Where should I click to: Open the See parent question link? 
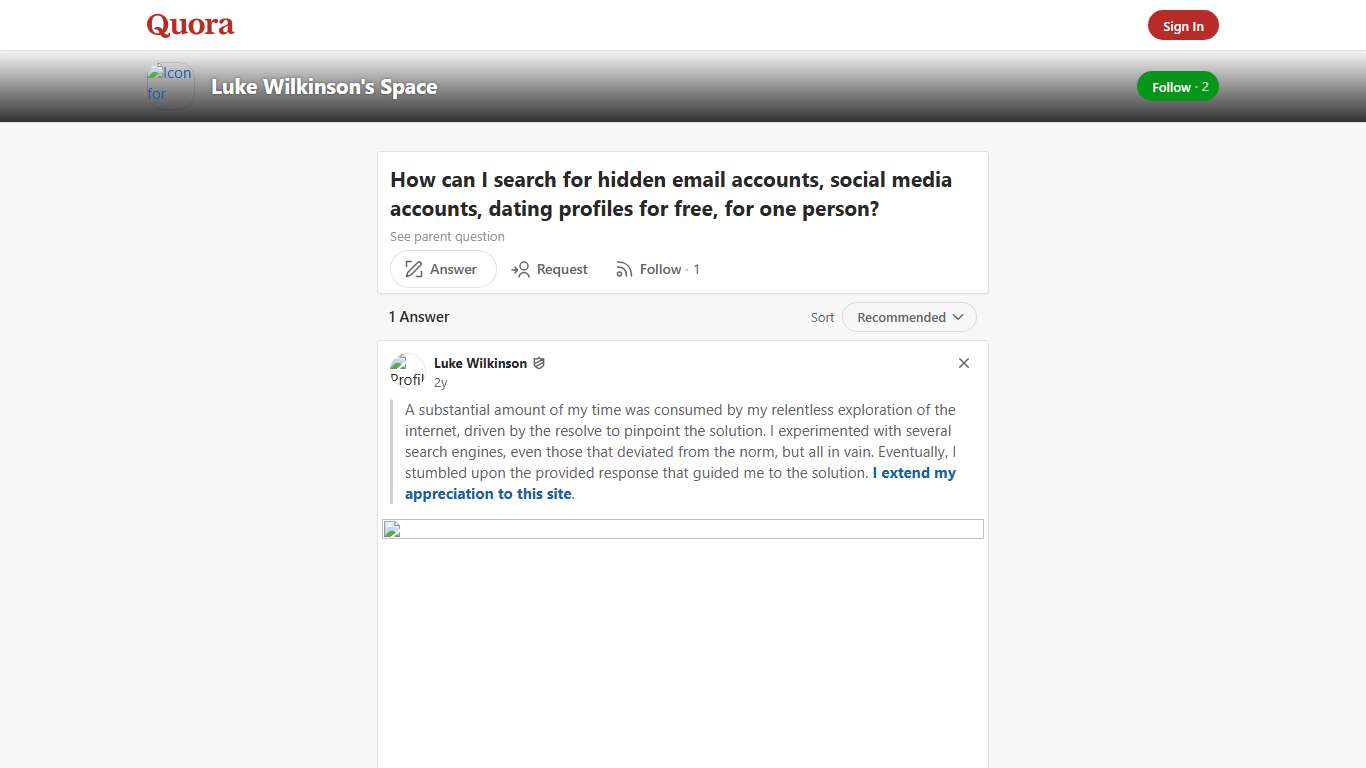[x=447, y=236]
